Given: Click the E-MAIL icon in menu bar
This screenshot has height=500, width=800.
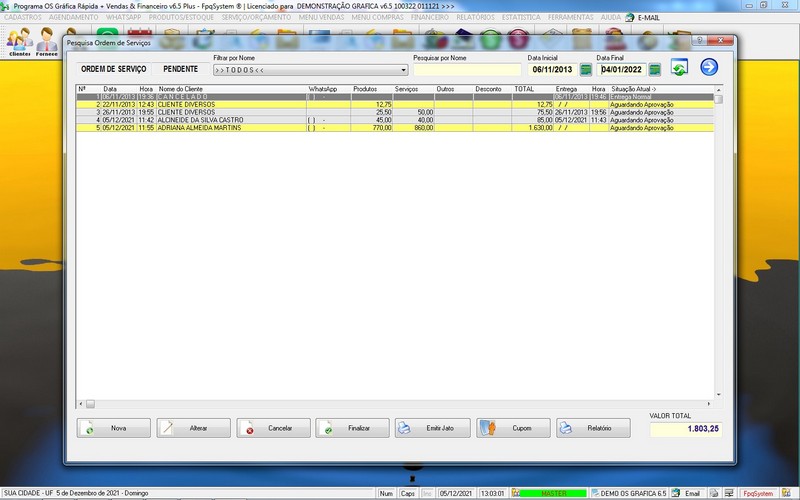Looking at the screenshot, I should (x=630, y=17).
